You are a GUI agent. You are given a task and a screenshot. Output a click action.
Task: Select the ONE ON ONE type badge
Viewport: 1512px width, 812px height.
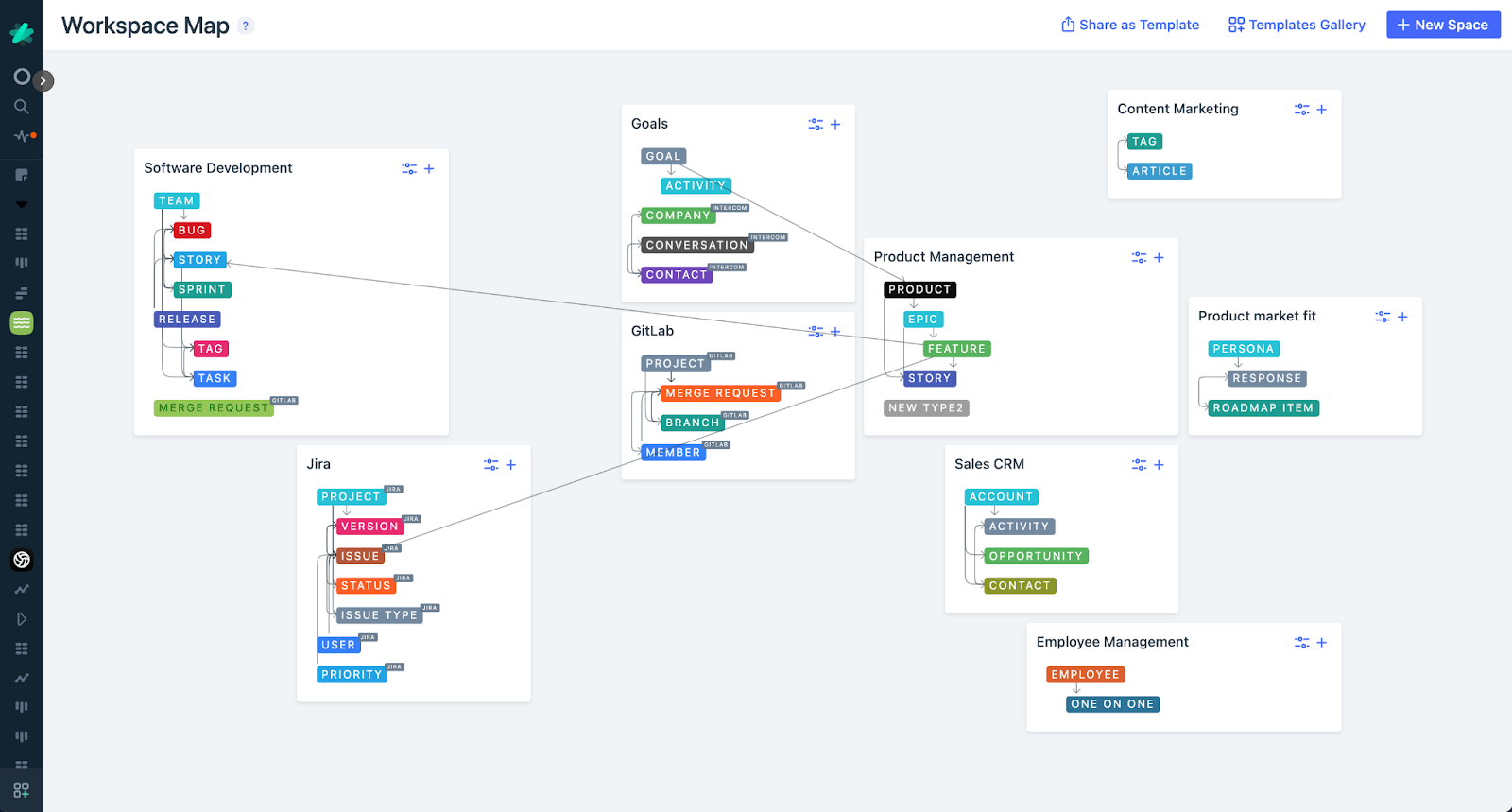[1112, 704]
